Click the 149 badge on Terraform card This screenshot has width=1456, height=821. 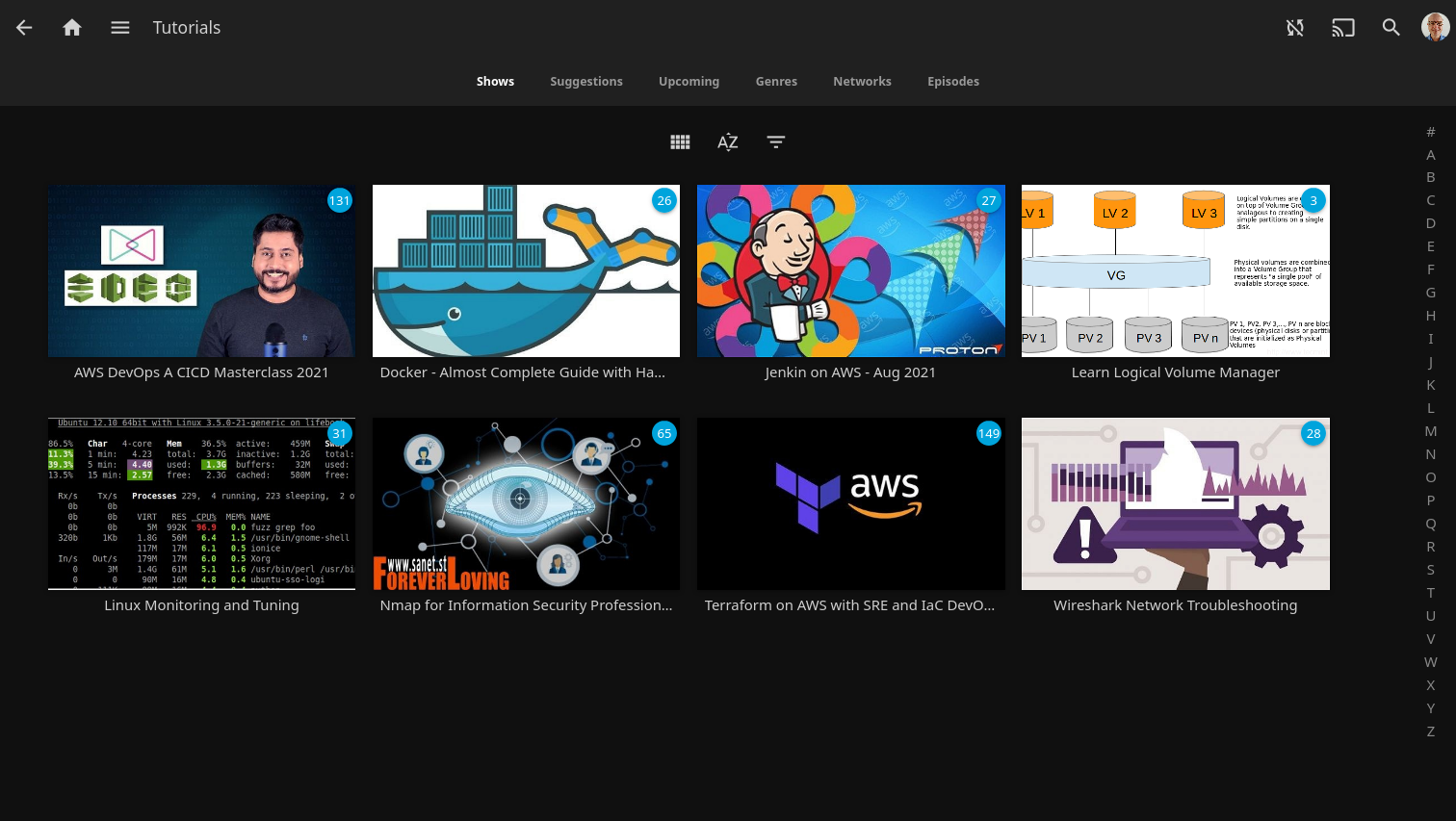pos(989,434)
